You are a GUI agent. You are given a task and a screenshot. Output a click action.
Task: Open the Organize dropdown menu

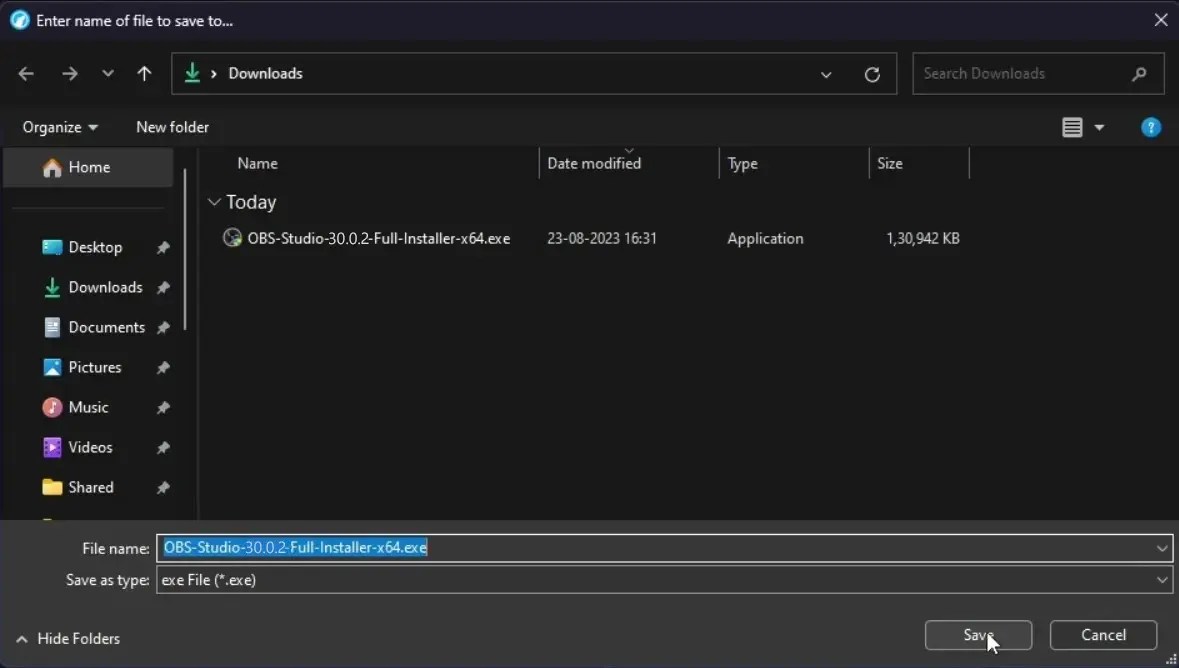coord(58,127)
